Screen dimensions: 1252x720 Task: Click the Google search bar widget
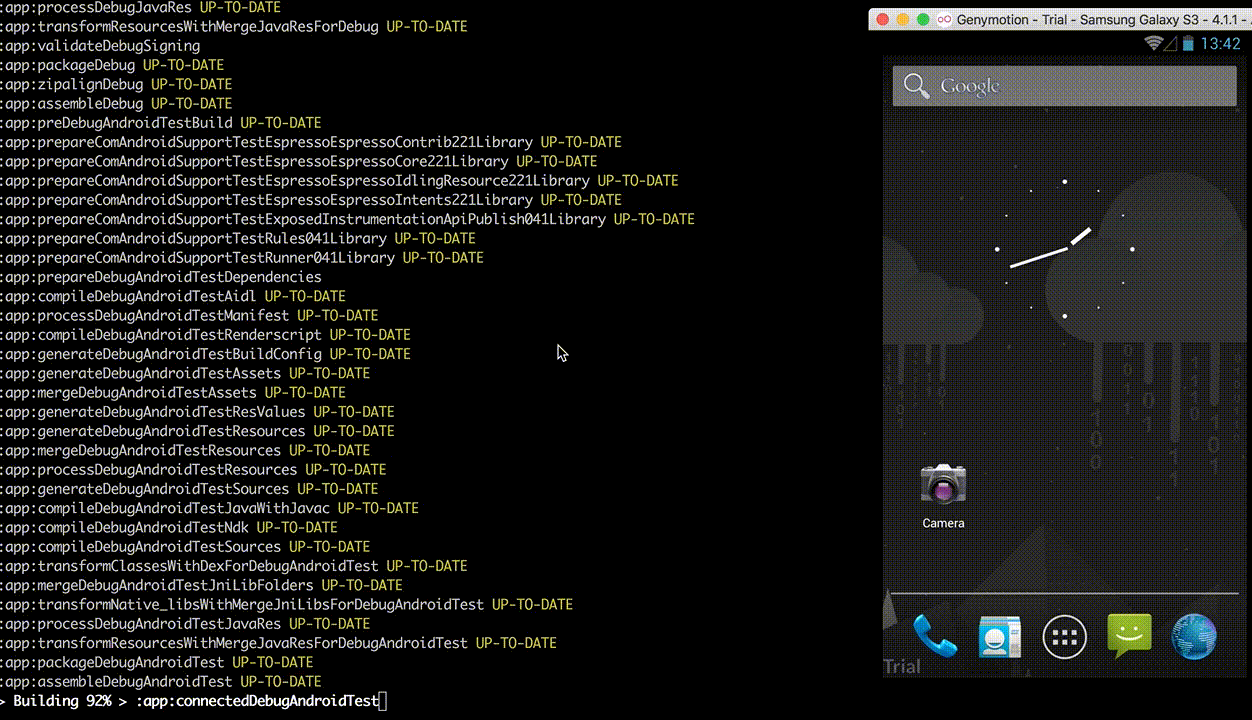(x=1064, y=86)
